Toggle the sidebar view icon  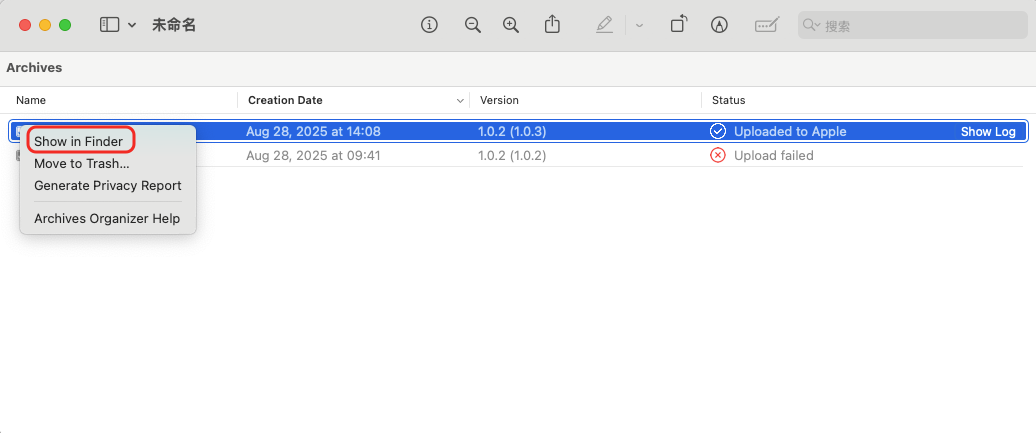(109, 25)
